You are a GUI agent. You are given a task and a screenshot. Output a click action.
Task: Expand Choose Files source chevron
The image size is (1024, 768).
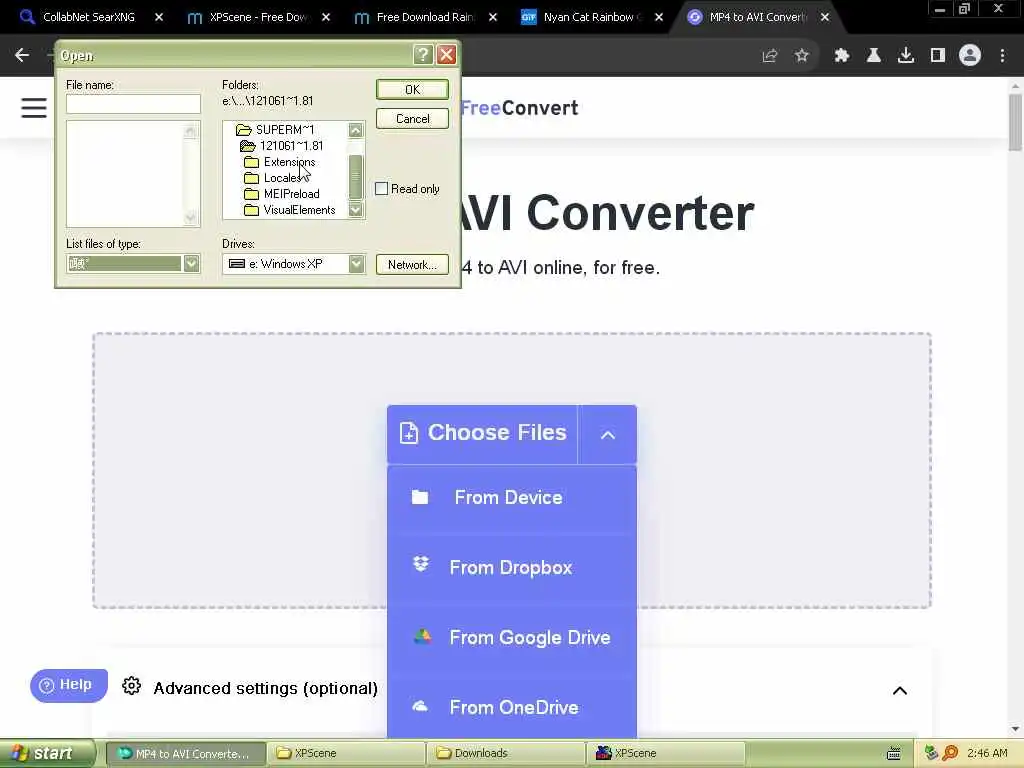[x=607, y=435]
